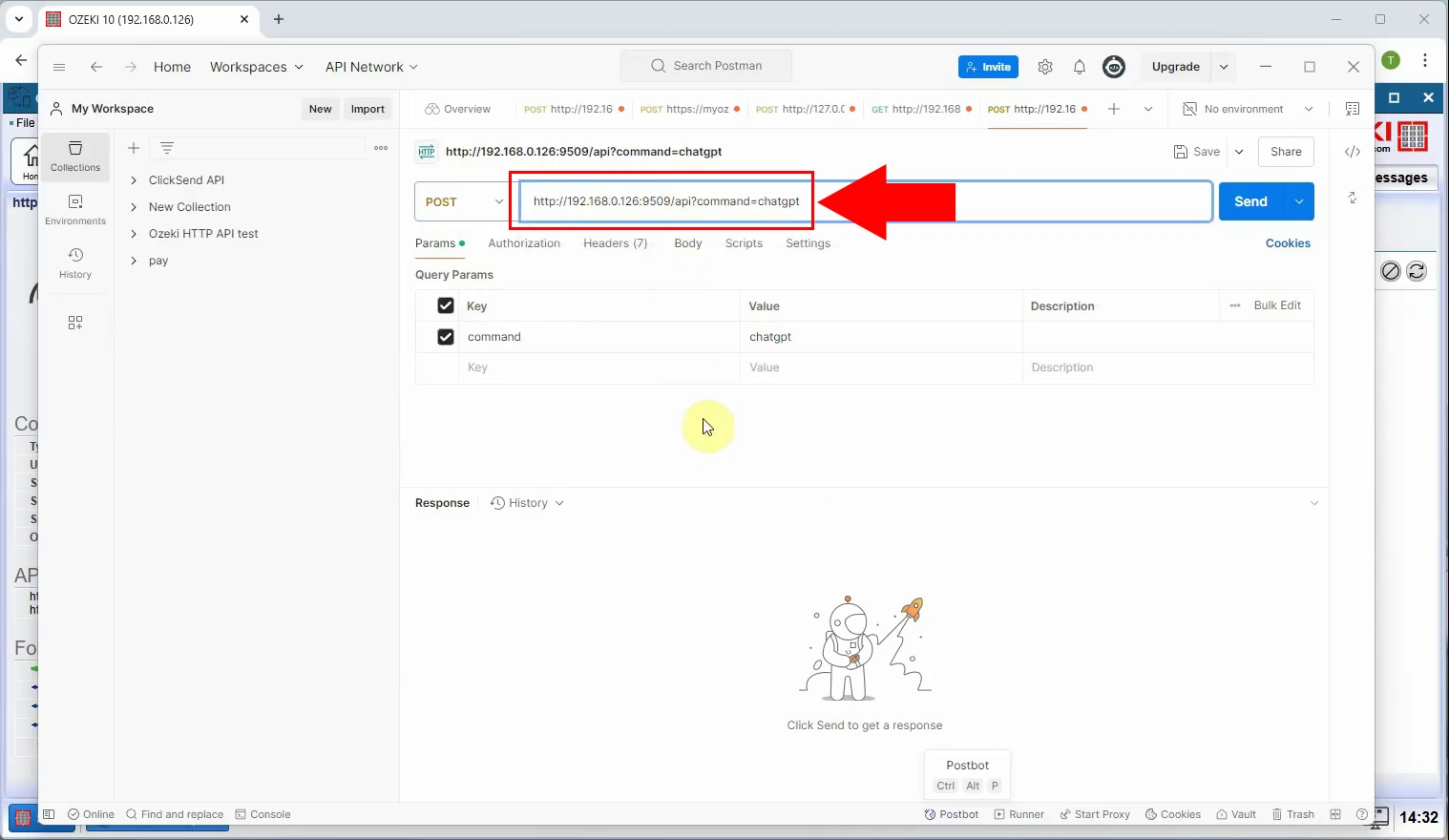Open the configure workspace sidebar grid icon
The width and height of the screenshot is (1449, 840).
coord(75,323)
